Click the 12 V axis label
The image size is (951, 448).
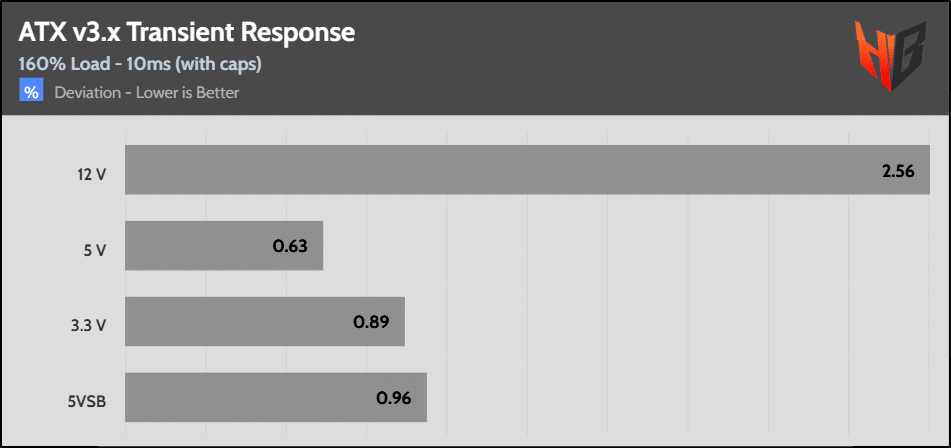tap(91, 175)
